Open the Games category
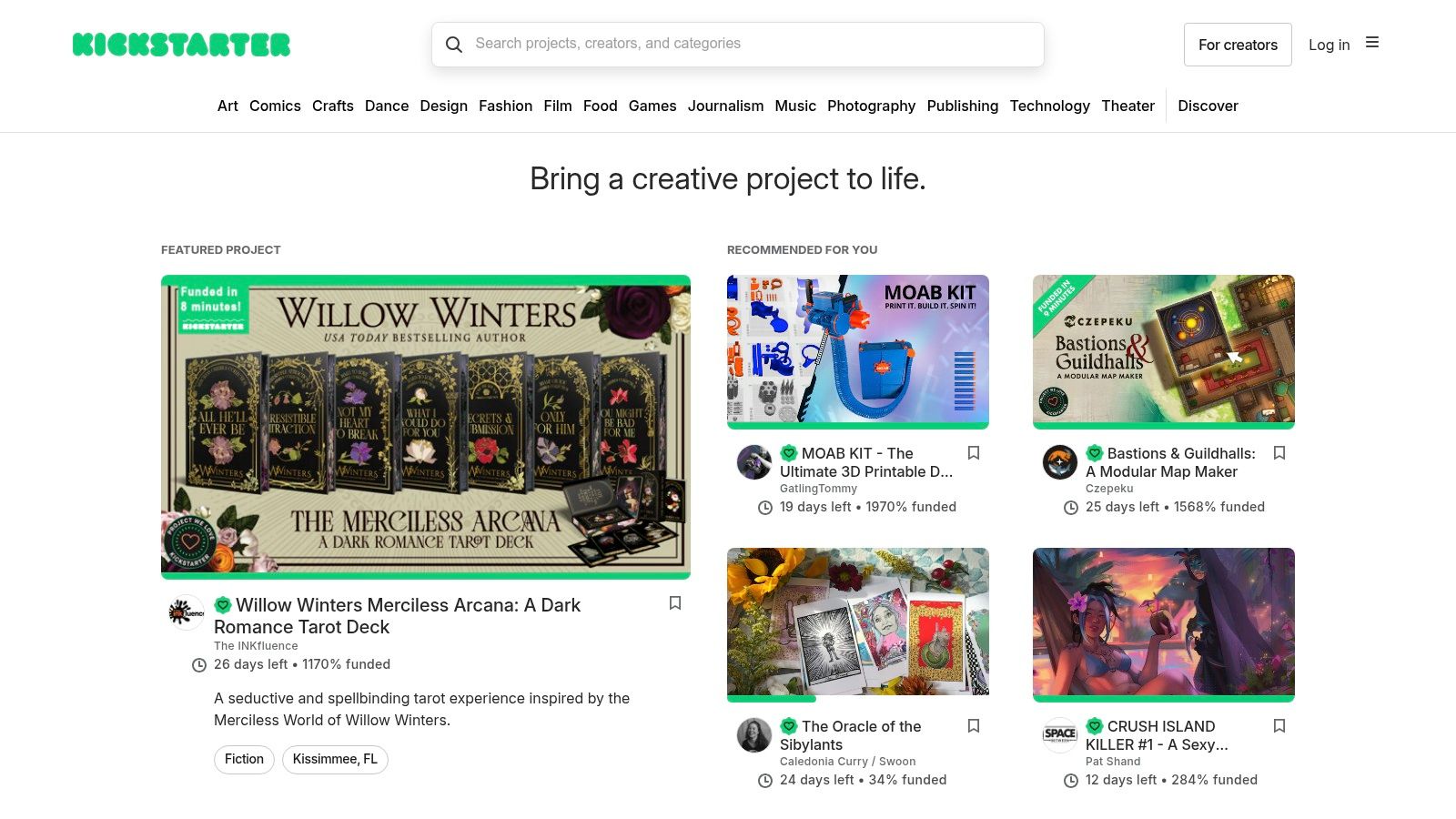The width and height of the screenshot is (1456, 819). click(652, 106)
